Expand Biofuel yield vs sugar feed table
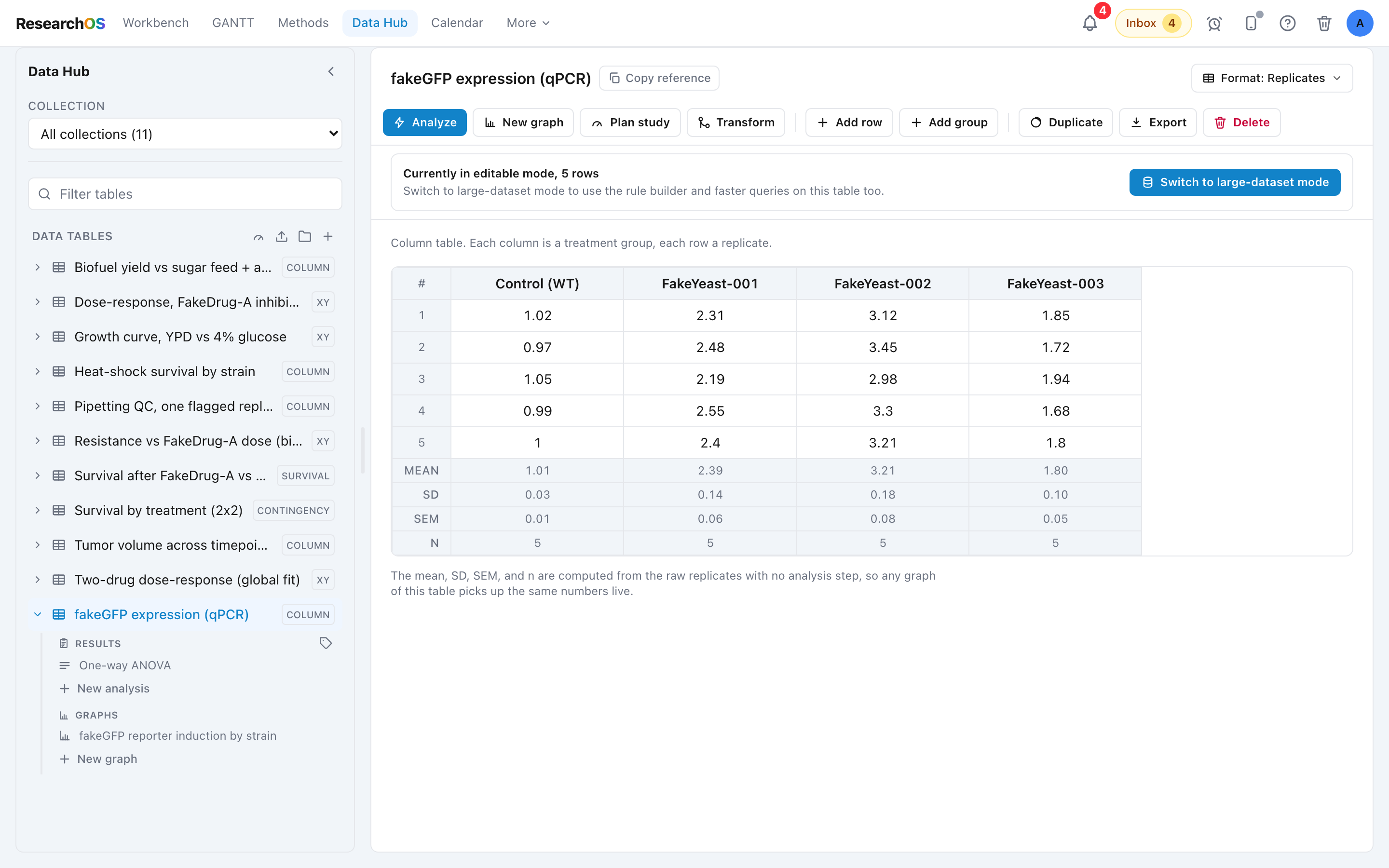Image resolution: width=1389 pixels, height=868 pixels. coord(37,268)
